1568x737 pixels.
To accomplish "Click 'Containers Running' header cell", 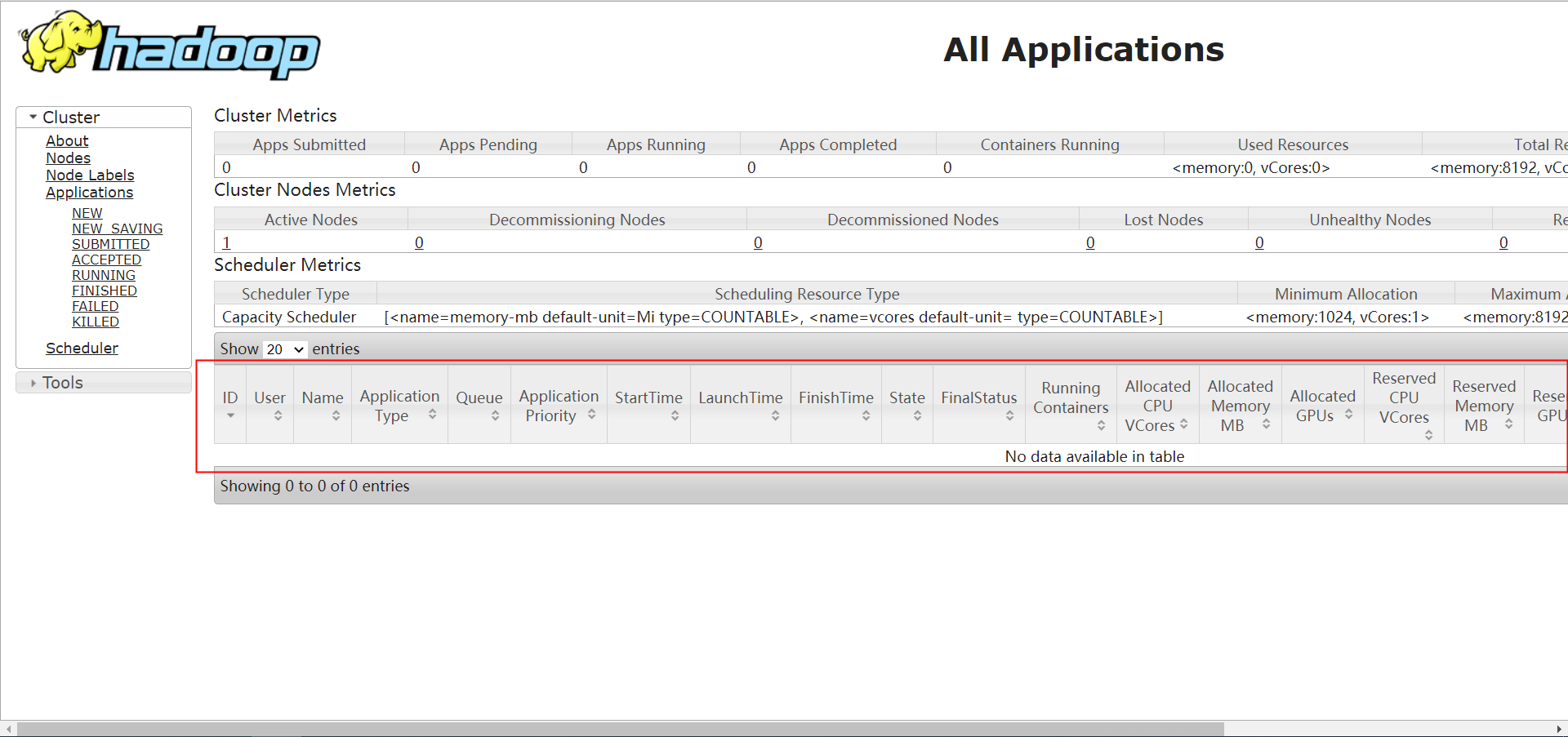I will (1049, 144).
